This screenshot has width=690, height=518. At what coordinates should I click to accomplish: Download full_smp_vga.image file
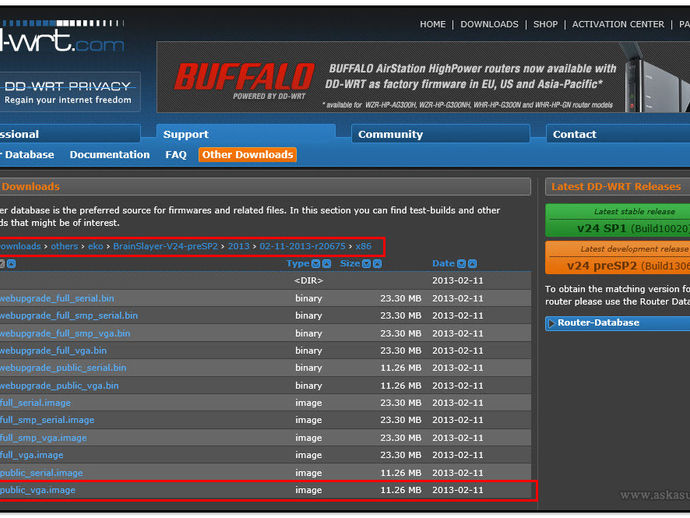44,438
